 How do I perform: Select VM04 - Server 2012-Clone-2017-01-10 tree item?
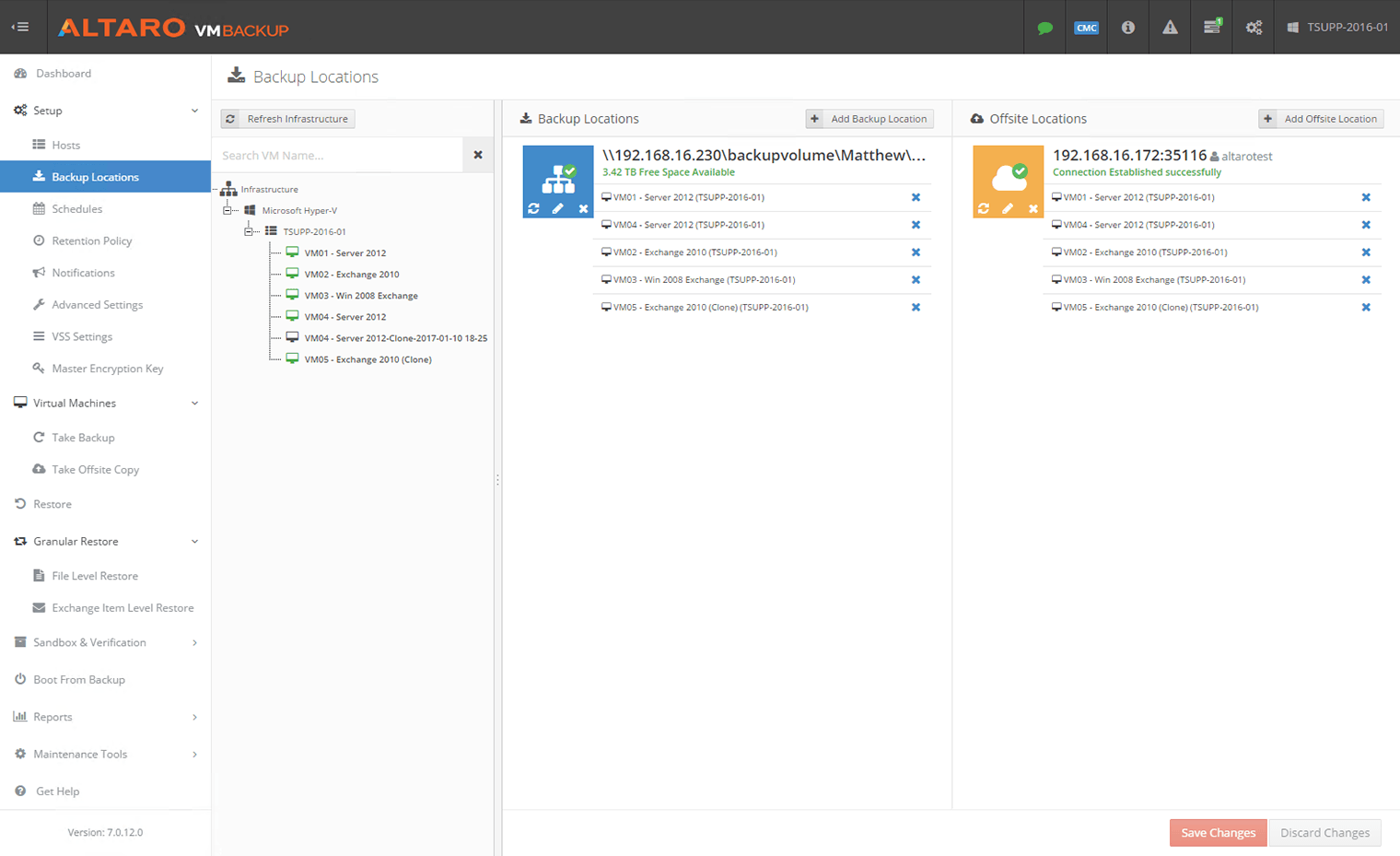[x=395, y=338]
